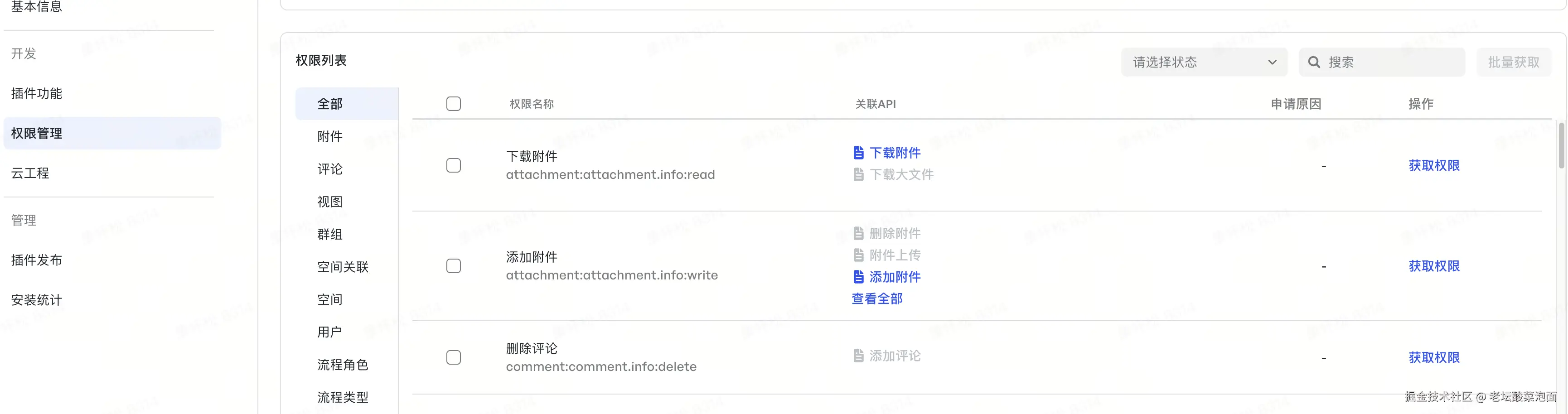The image size is (1568, 414).
Task: Switch to the 评论 category tab
Action: (x=330, y=169)
